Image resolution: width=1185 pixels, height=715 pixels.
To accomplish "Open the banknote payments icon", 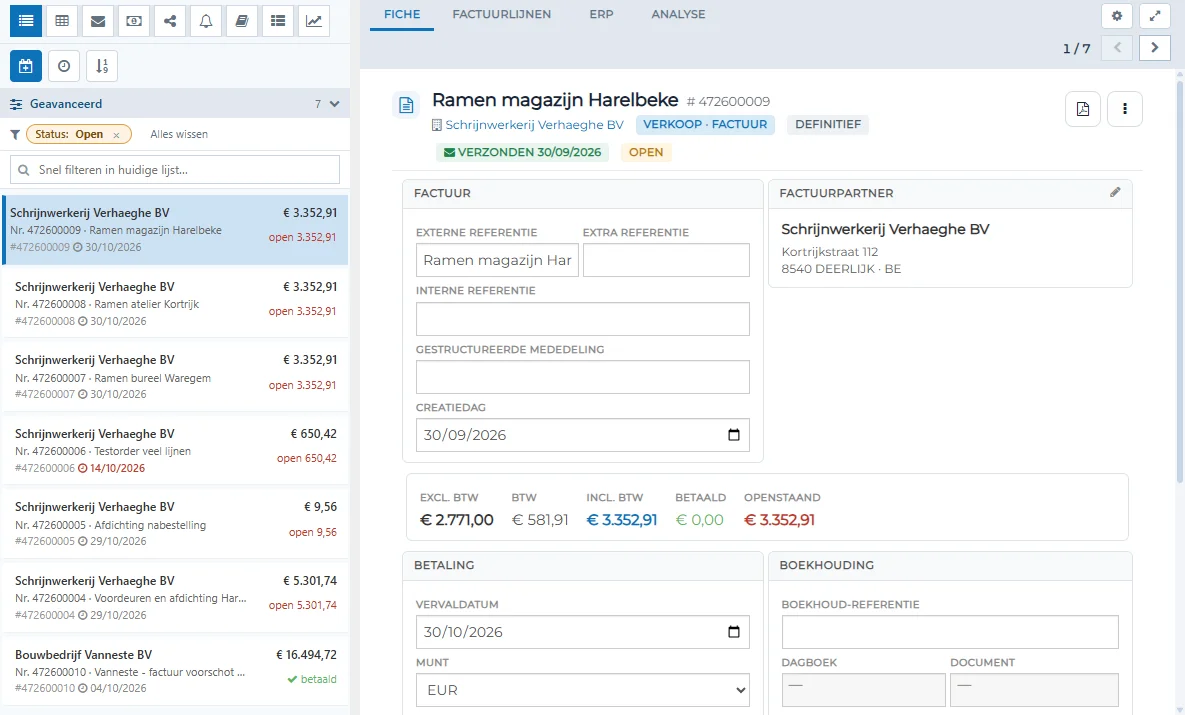I will pyautogui.click(x=134, y=21).
